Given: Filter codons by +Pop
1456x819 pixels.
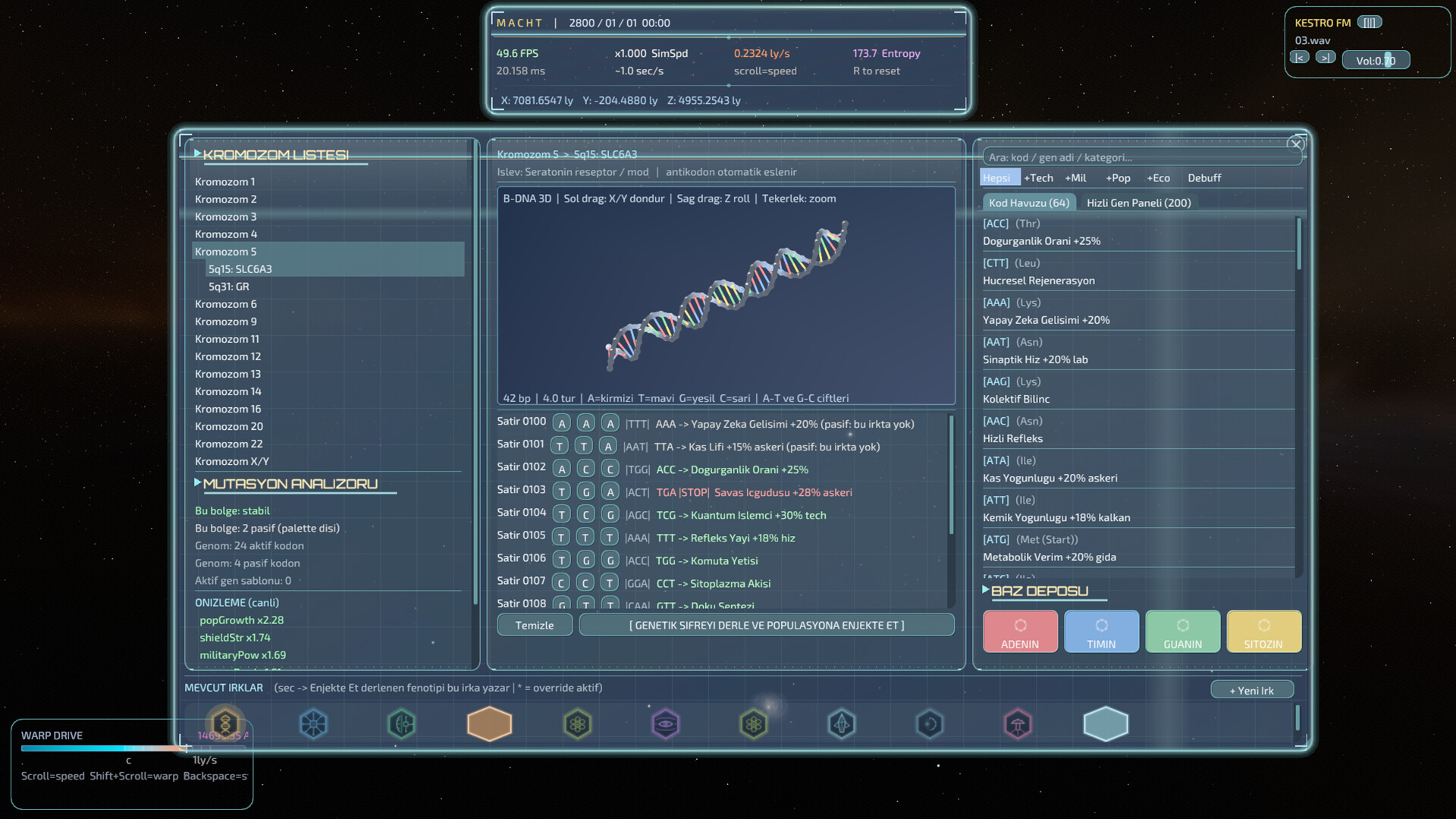Looking at the screenshot, I should point(1118,178).
